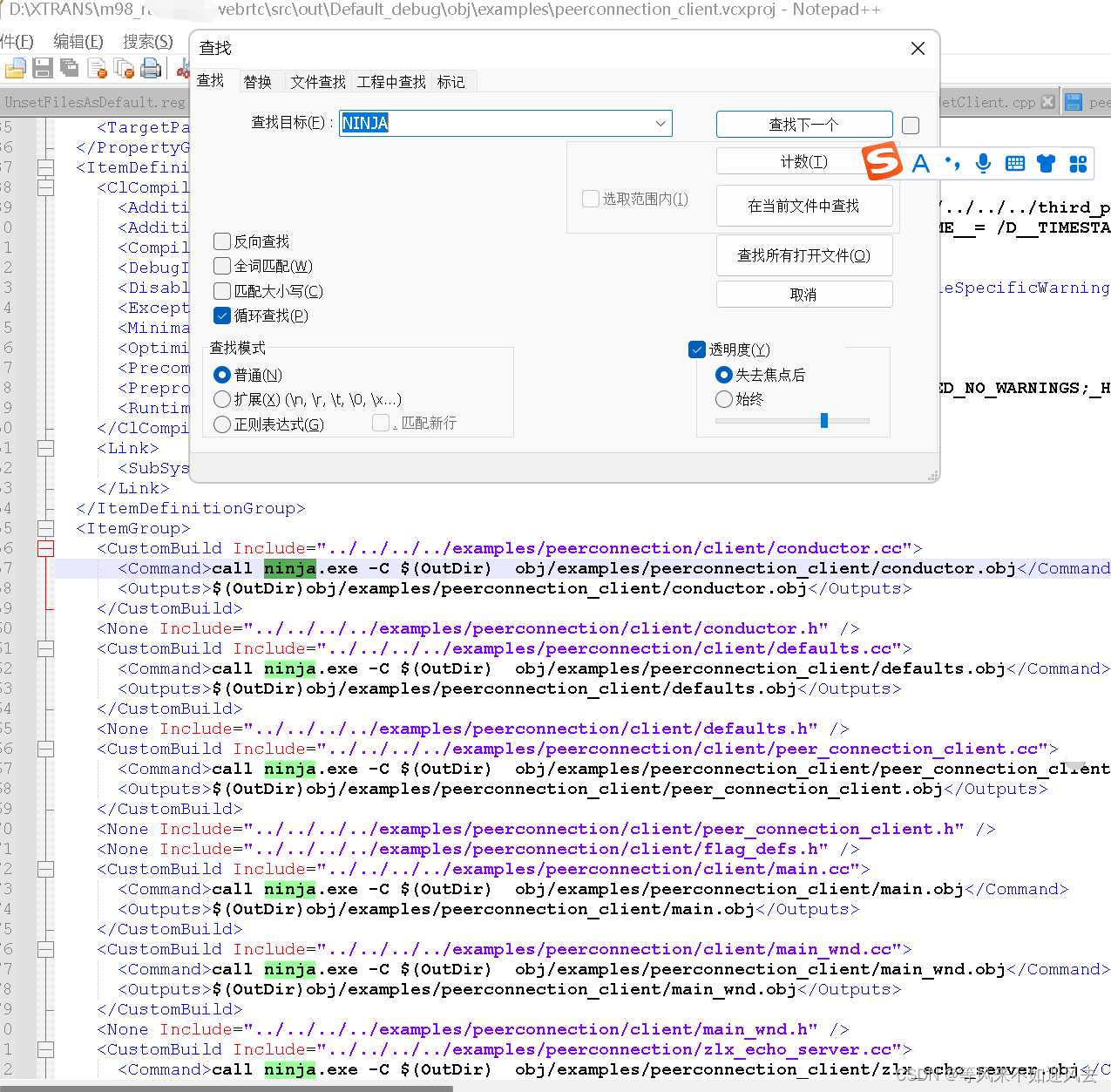Select the 扩展(X) search mode radio

222,399
